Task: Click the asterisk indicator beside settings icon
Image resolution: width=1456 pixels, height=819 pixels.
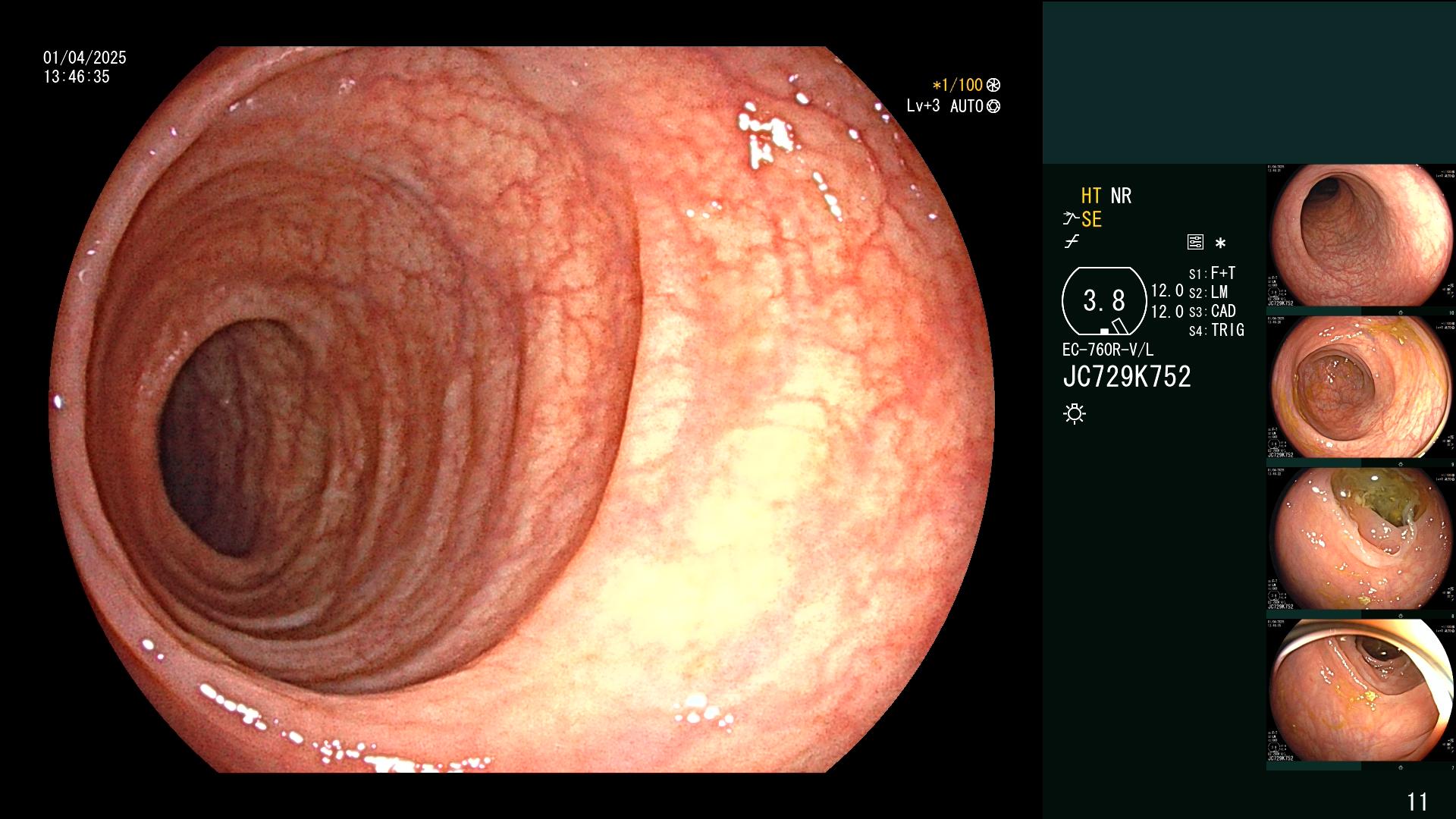Action: click(1220, 243)
